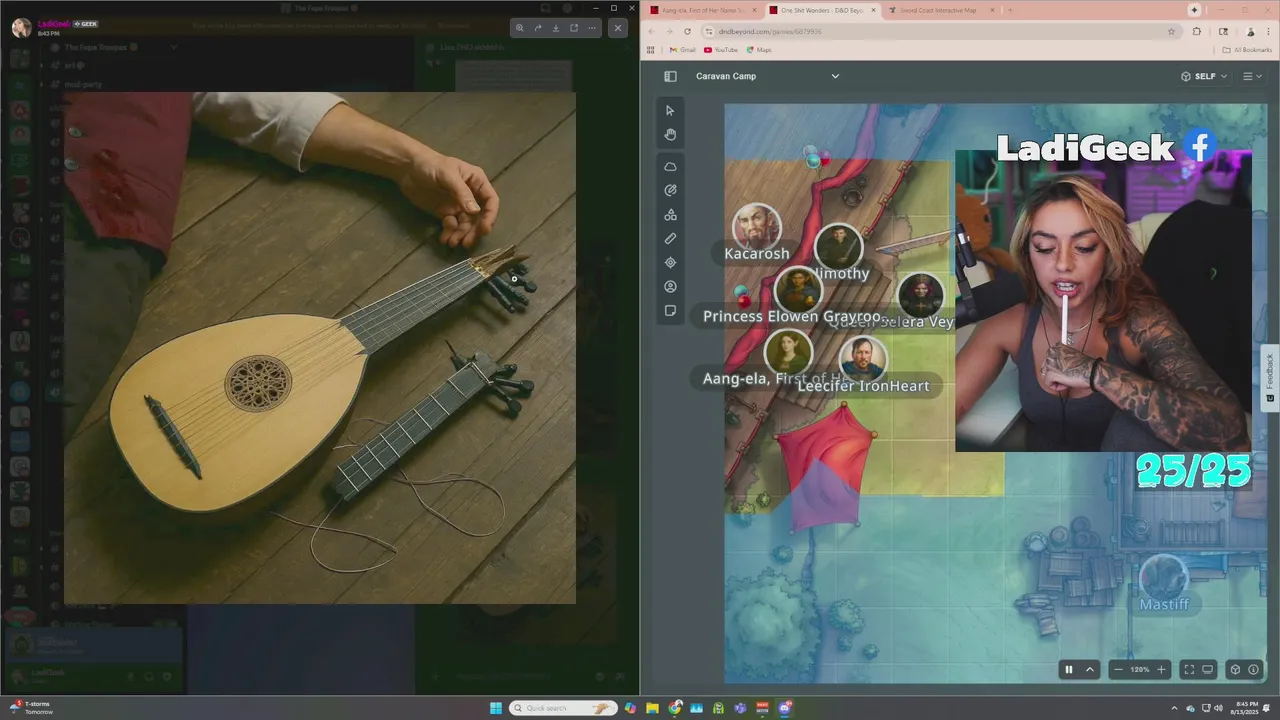Open more options in Discord image viewer
This screenshot has width=1280, height=720.
click(x=592, y=28)
